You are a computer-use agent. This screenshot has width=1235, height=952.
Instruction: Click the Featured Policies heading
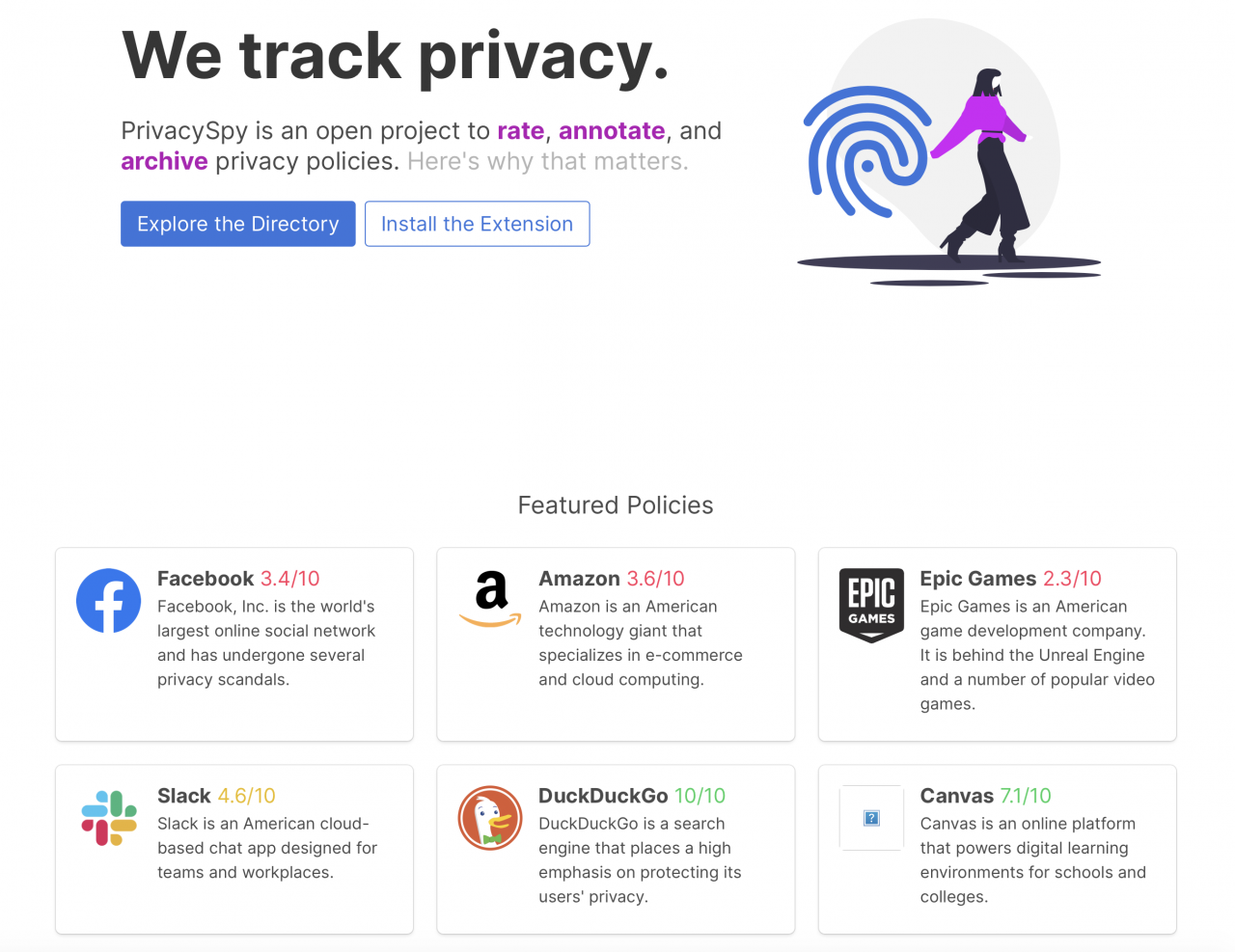(616, 505)
